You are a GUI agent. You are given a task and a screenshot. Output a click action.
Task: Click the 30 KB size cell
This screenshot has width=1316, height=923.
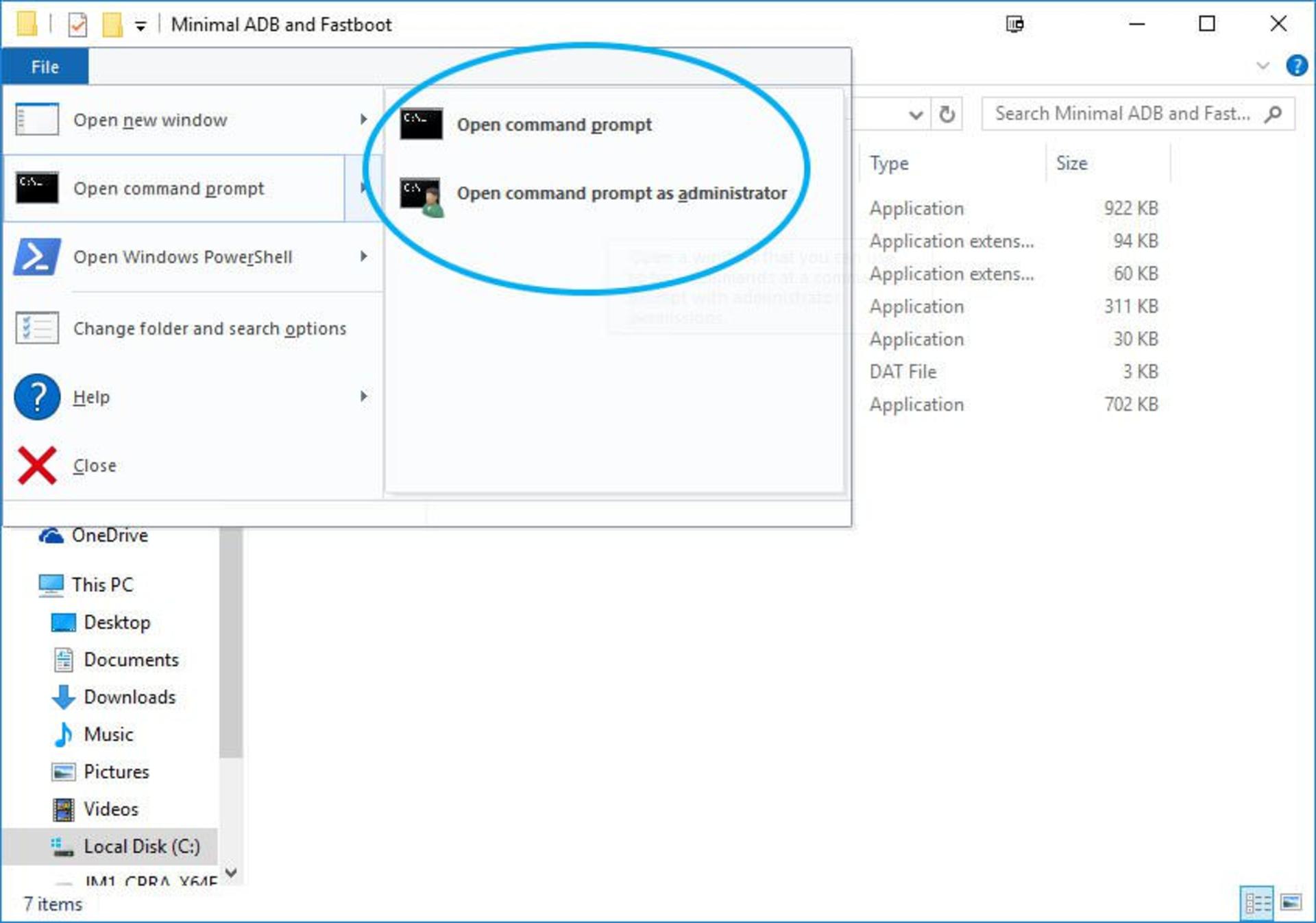coord(1135,339)
